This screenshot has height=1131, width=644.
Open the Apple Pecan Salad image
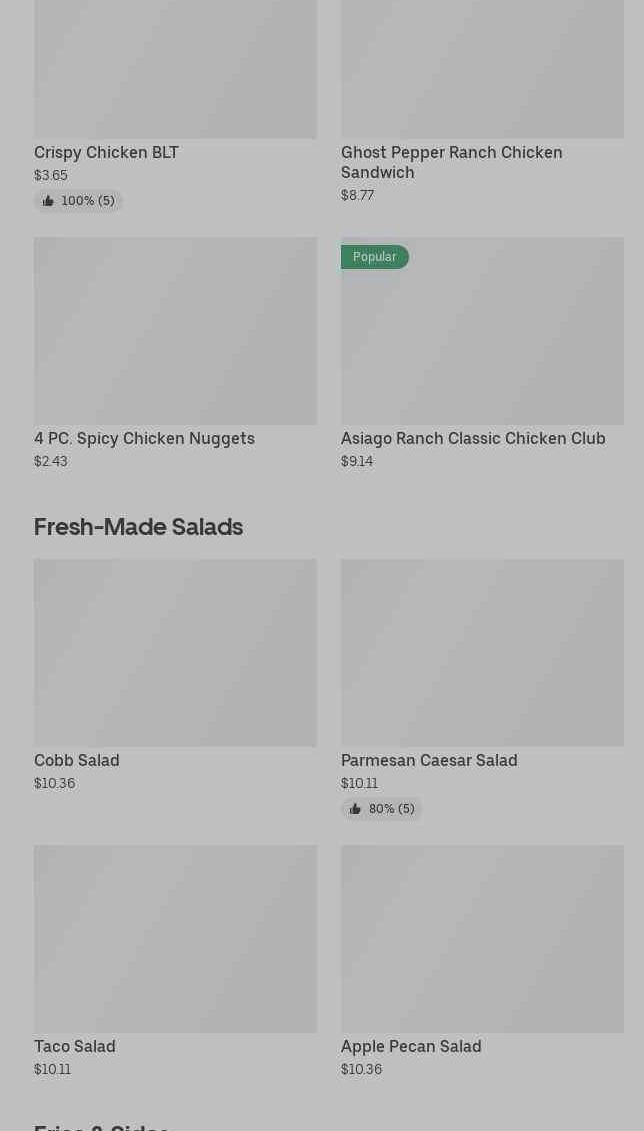(481, 938)
